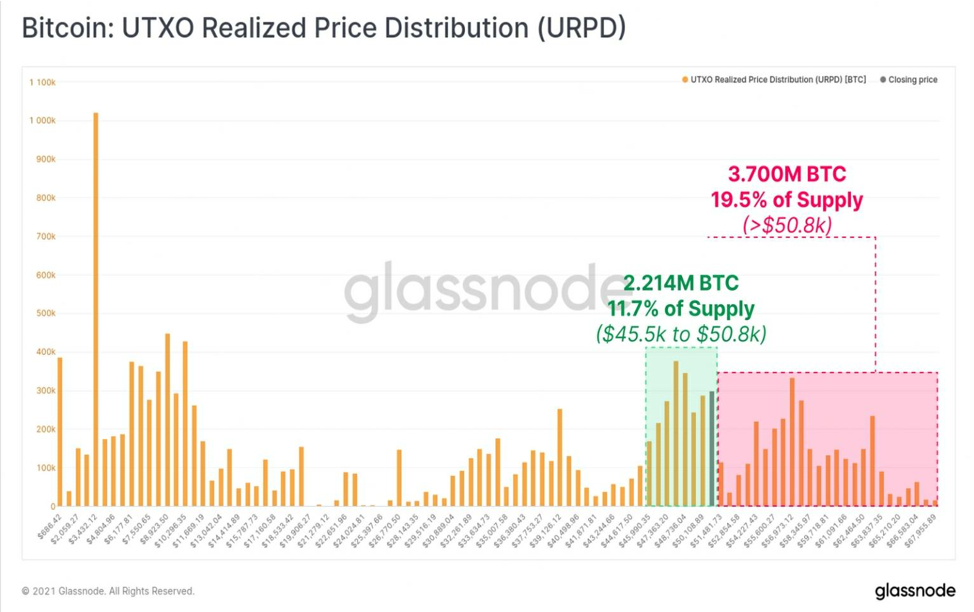
Task: Click the $886.42 x-axis label
Action: click(48, 526)
